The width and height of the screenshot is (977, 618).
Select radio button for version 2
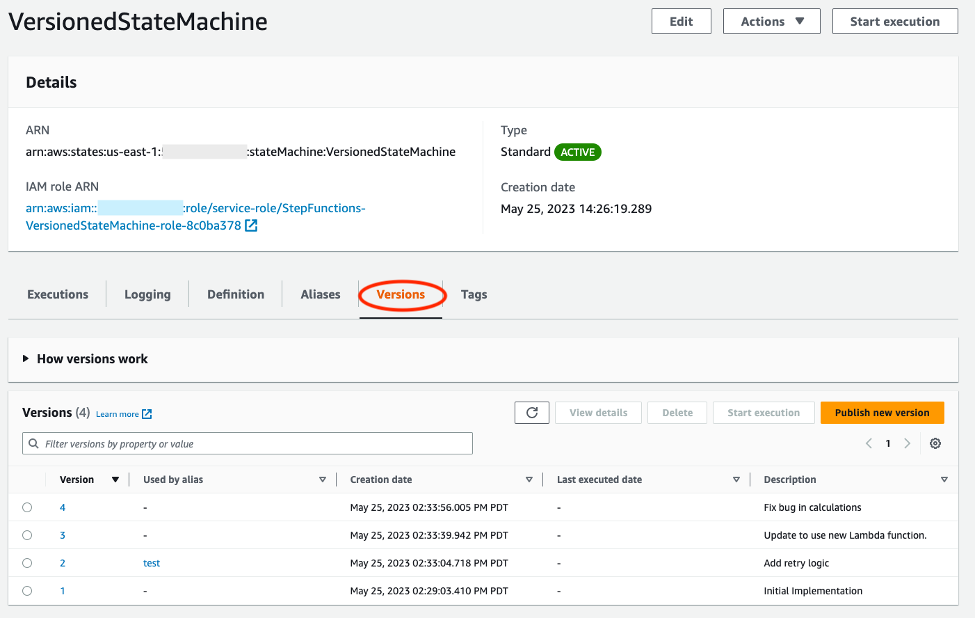point(27,563)
